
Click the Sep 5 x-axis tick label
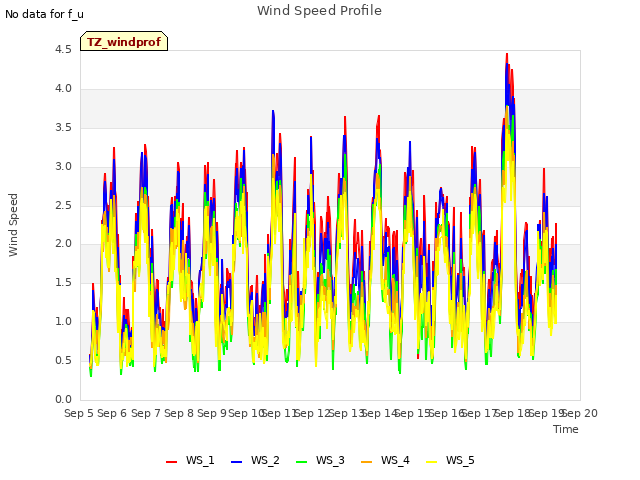(79, 413)
